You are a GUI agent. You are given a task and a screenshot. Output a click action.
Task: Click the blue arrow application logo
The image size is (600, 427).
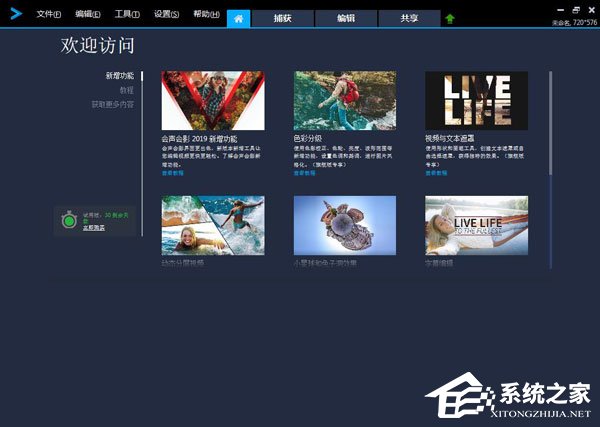tap(16, 14)
